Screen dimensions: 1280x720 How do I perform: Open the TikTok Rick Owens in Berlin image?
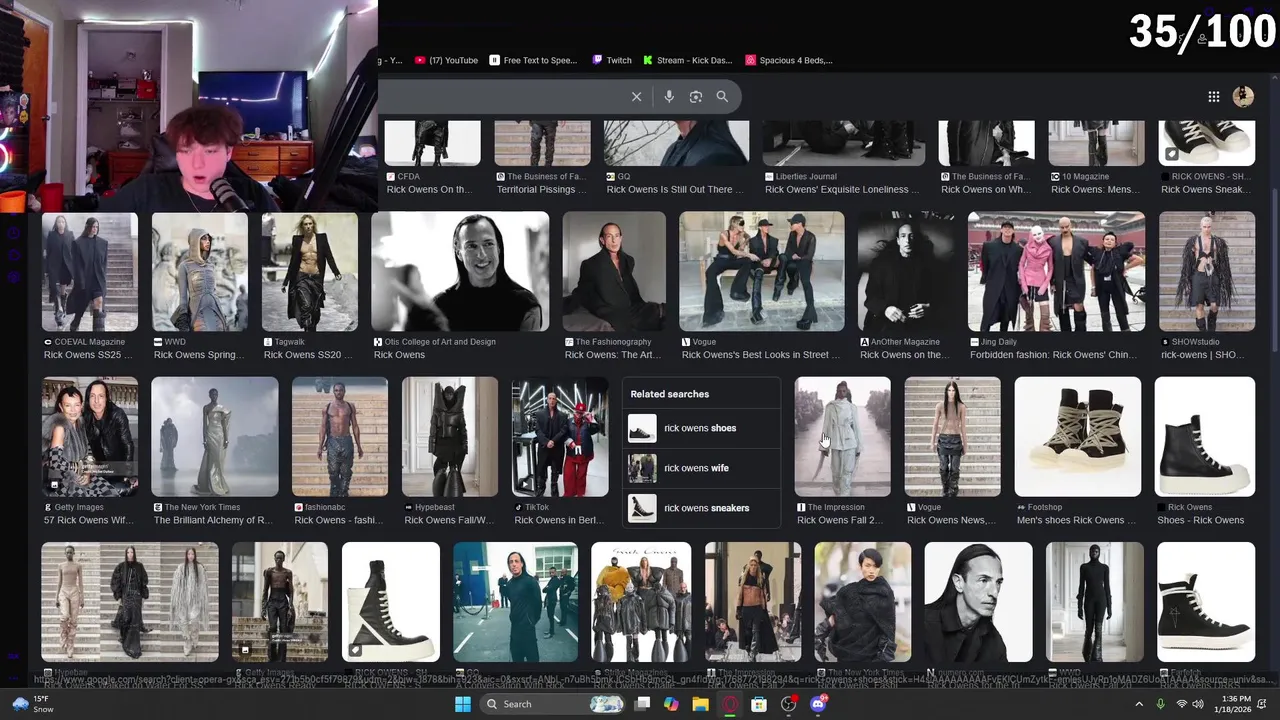[x=560, y=436]
